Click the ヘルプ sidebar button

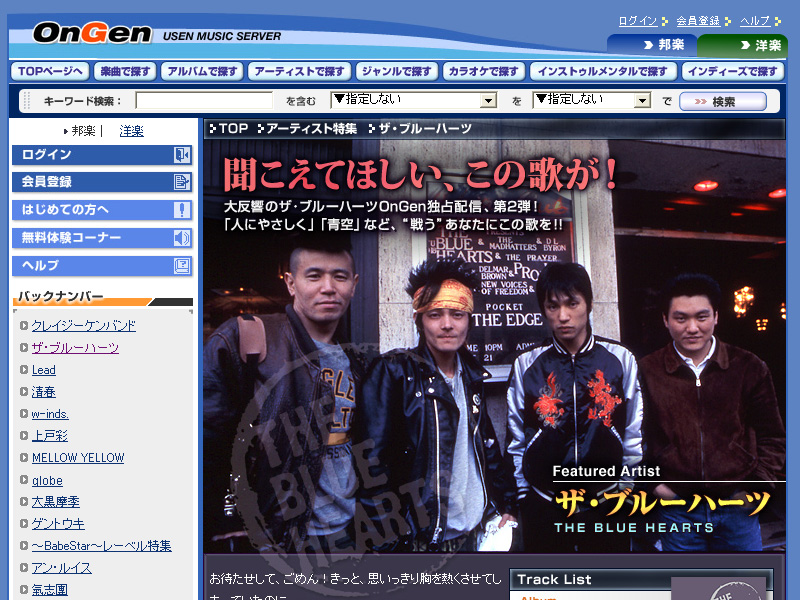(102, 266)
